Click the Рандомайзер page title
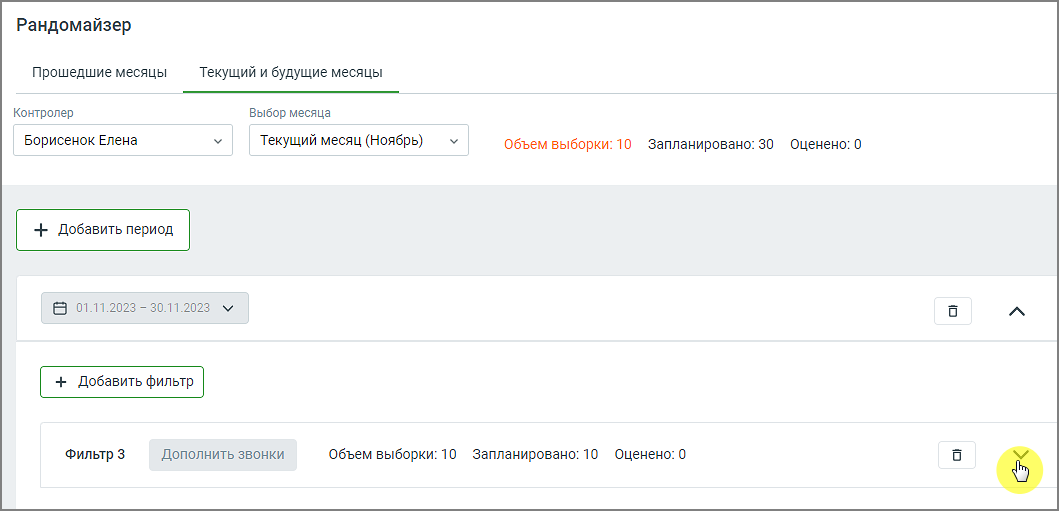Image resolution: width=1059 pixels, height=511 pixels. tap(74, 25)
